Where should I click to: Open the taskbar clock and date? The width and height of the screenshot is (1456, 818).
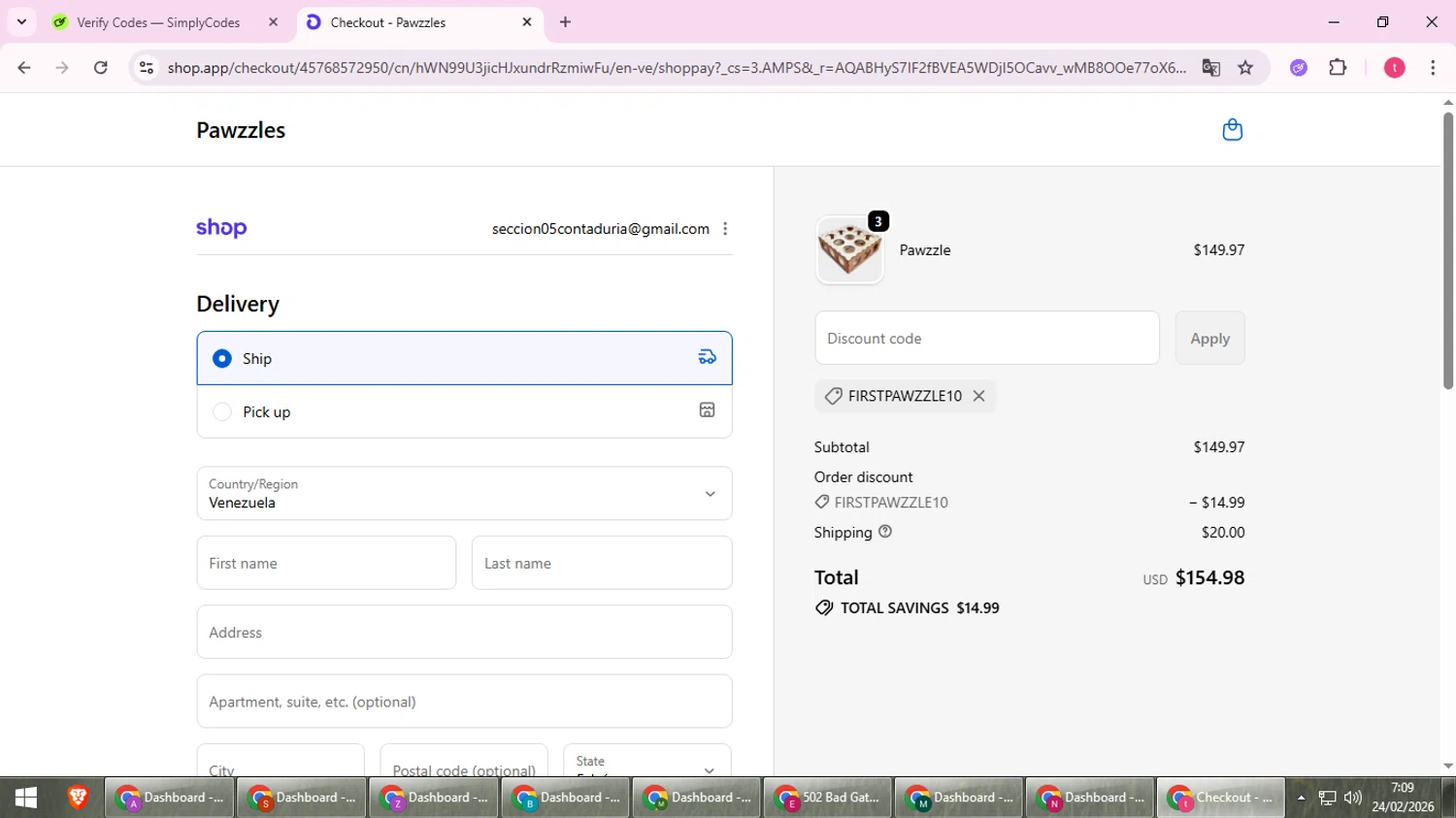tap(1403, 798)
